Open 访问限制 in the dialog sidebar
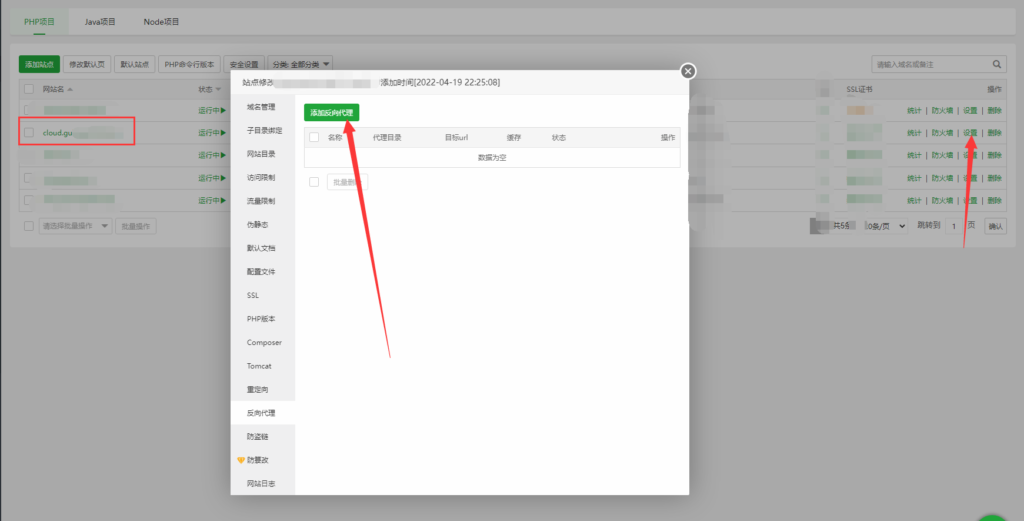 (263, 178)
